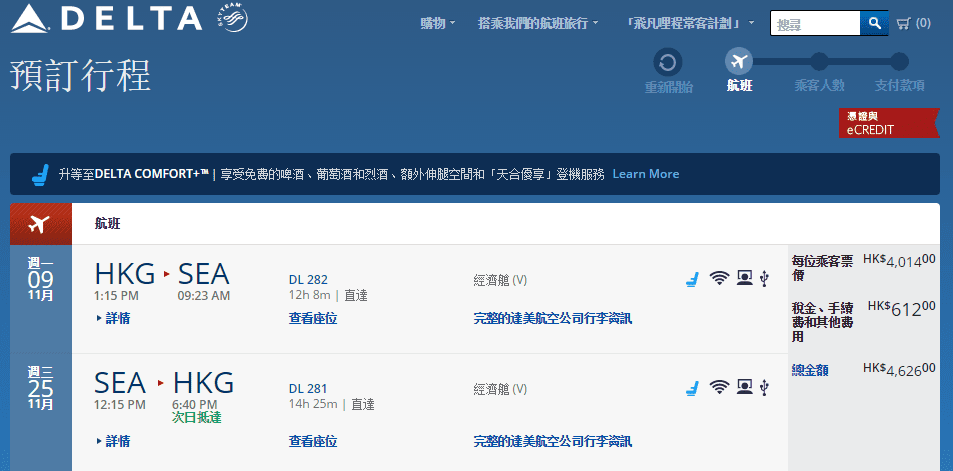Image resolution: width=953 pixels, height=471 pixels.
Task: Click the seat icon for DL 281
Action: (692, 388)
